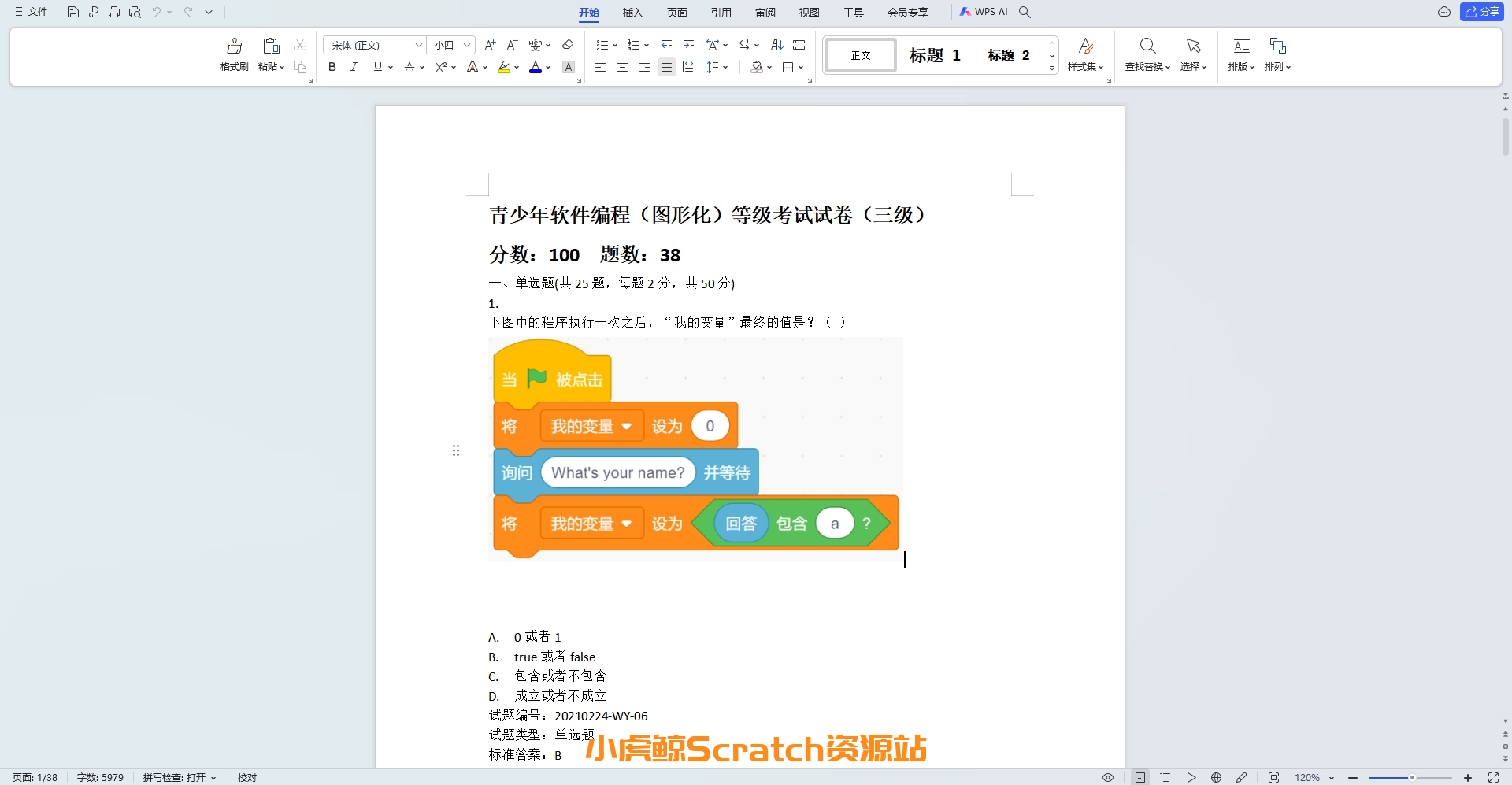Screen dimensions: 1512x785
Task: Click the Select (选择) cursor icon
Action: click(1193, 46)
